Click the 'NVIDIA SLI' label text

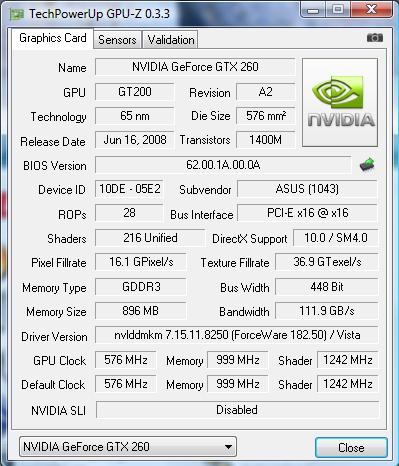[58, 410]
